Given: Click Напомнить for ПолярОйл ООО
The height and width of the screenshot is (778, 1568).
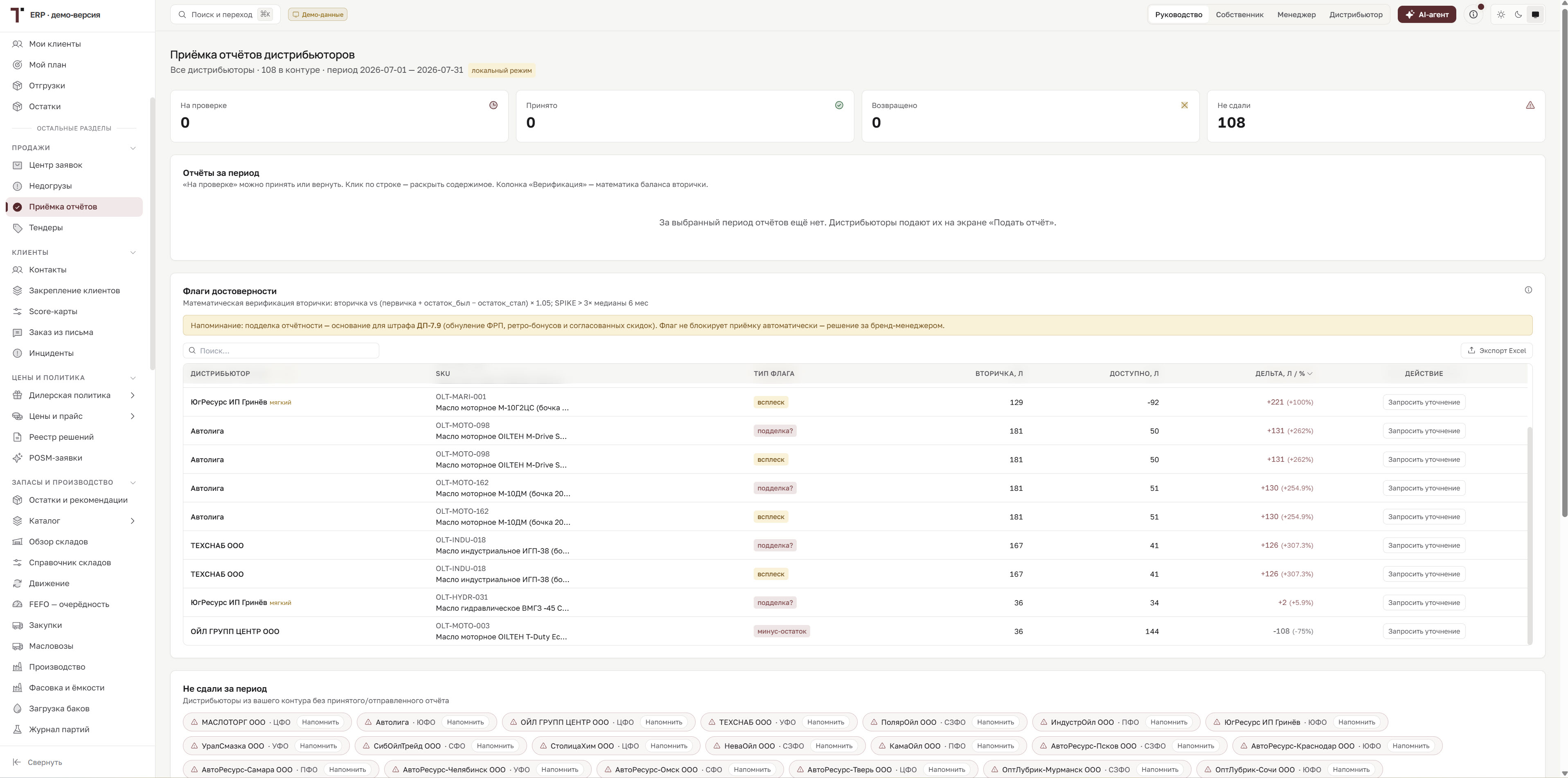Looking at the screenshot, I should pyautogui.click(x=995, y=722).
